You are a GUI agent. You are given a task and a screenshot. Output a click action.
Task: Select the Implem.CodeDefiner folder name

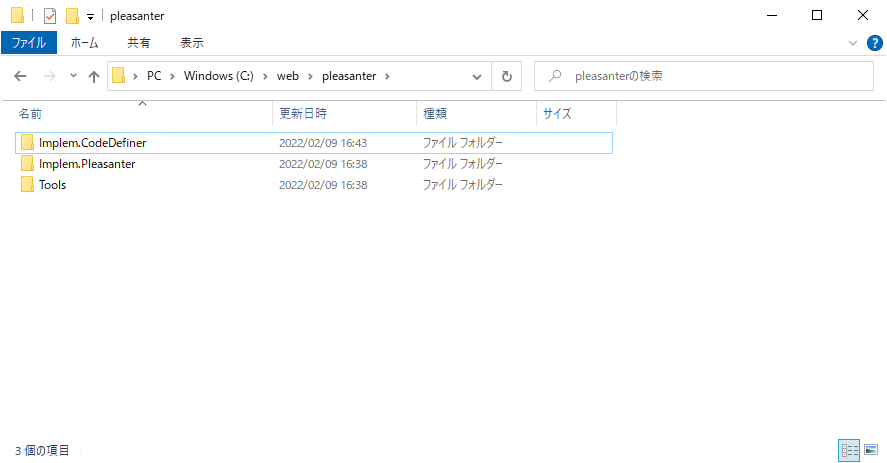click(x=93, y=143)
